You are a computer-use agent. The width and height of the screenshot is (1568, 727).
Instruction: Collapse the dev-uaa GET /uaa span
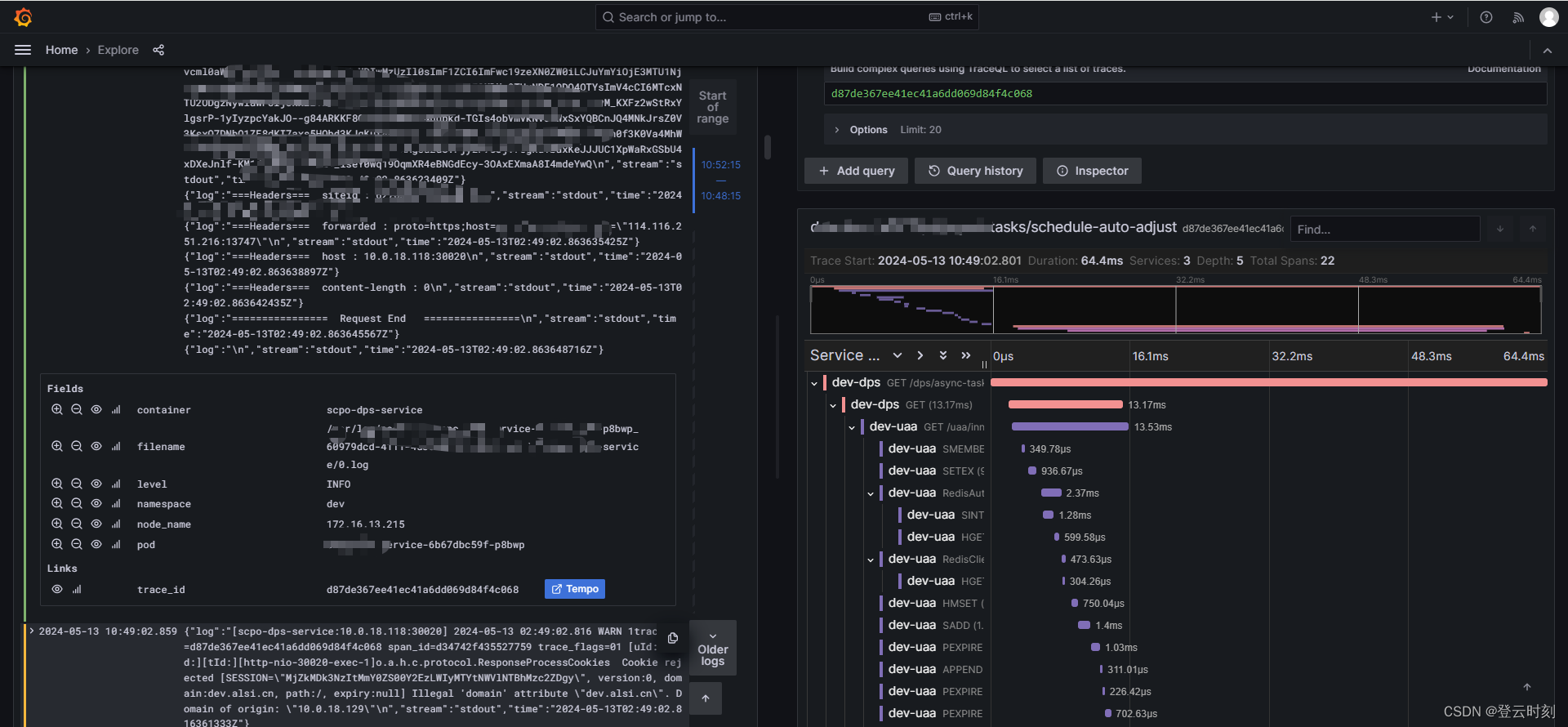(852, 427)
